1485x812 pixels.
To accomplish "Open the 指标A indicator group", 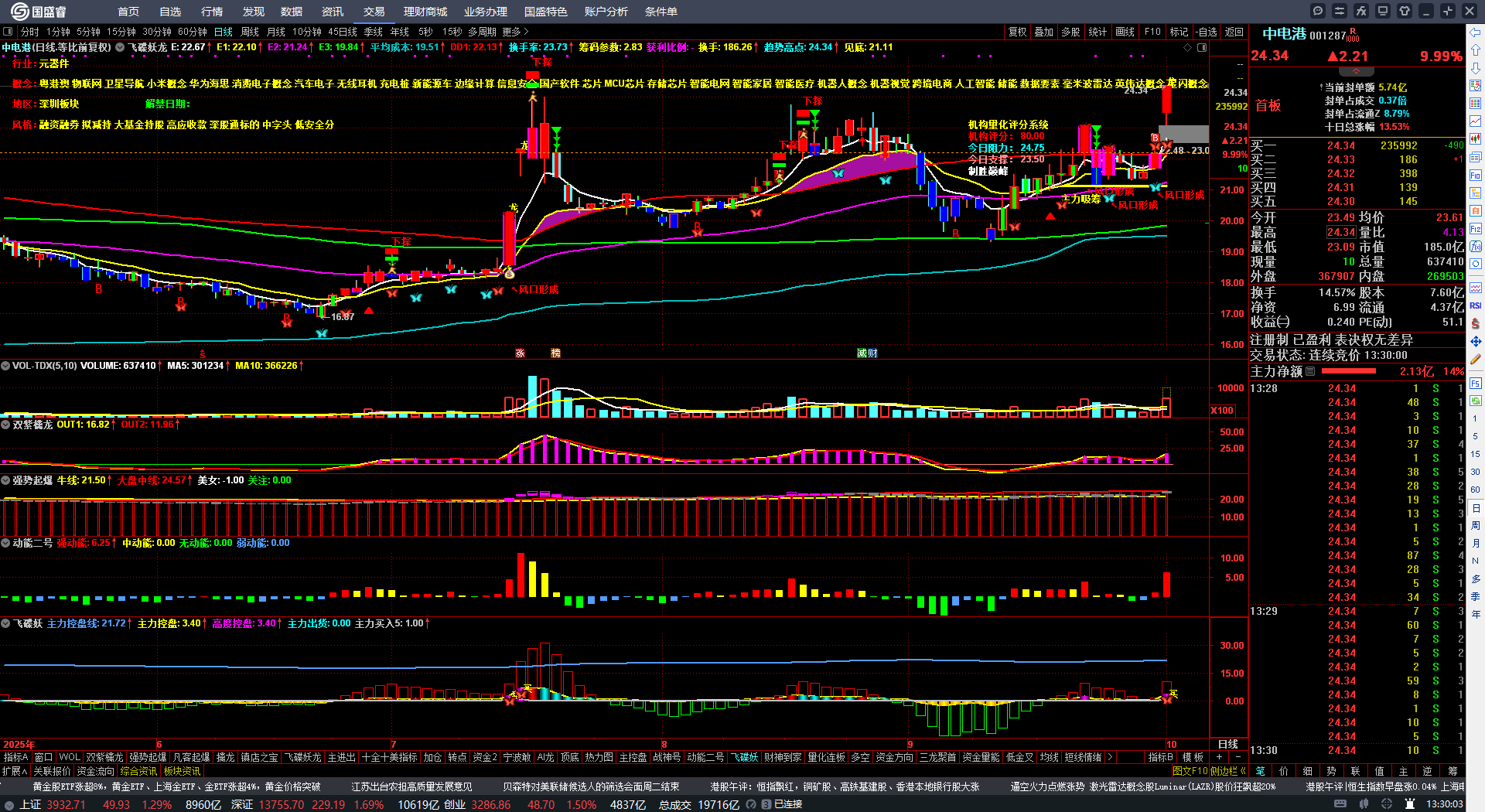I will pyautogui.click(x=15, y=757).
